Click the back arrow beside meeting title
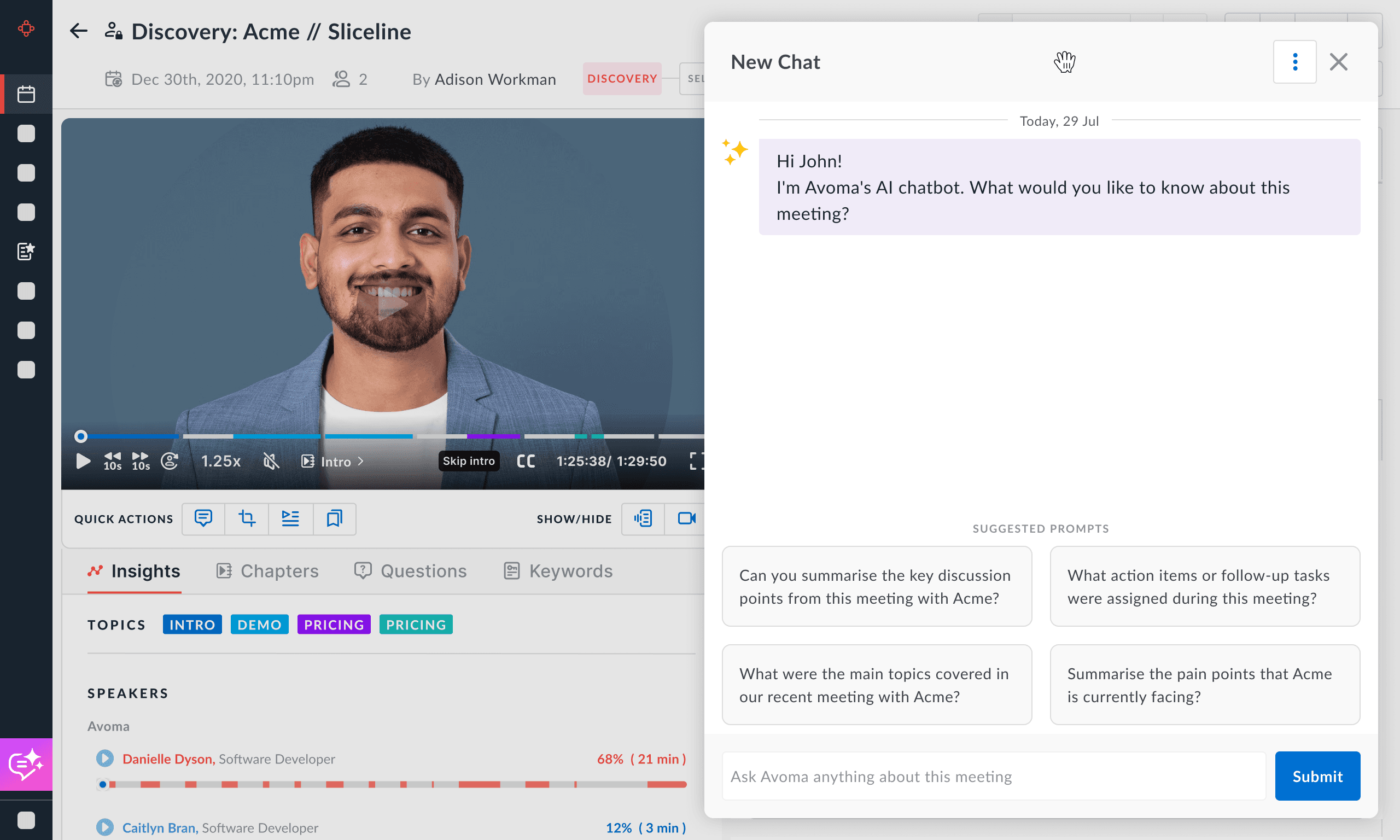Viewport: 1400px width, 840px height. pyautogui.click(x=78, y=31)
